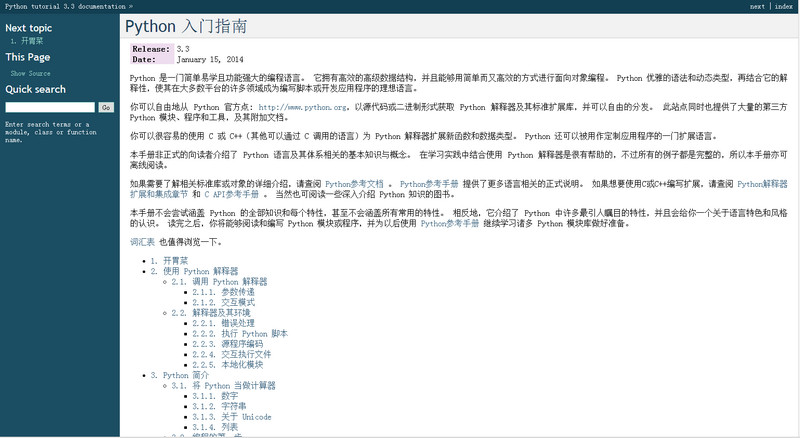Image resolution: width=800 pixels, height=438 pixels.
Task: Open '2.2. 解释器及其环境' section
Action: (211, 313)
